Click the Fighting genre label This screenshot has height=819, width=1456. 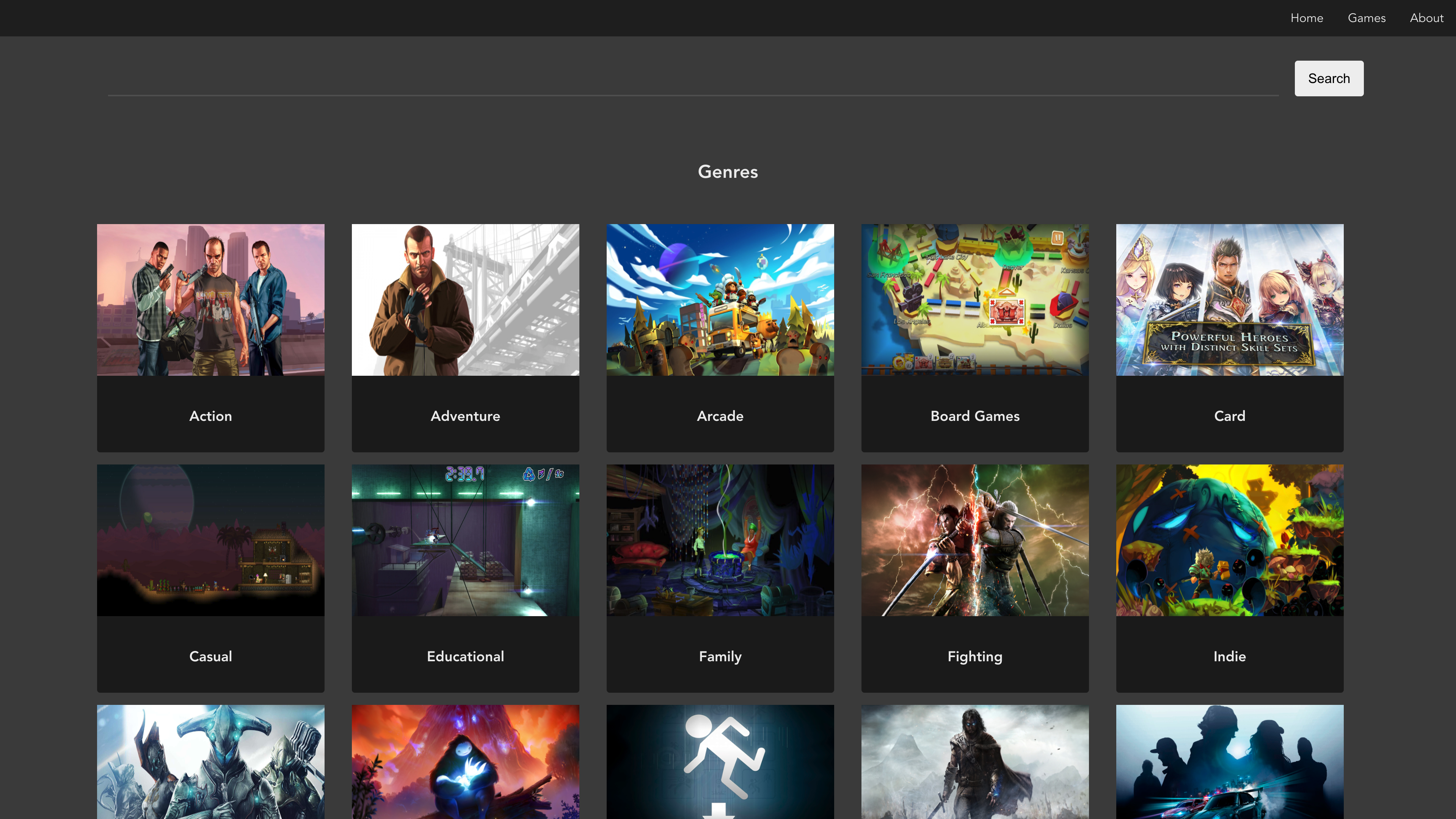point(974,656)
